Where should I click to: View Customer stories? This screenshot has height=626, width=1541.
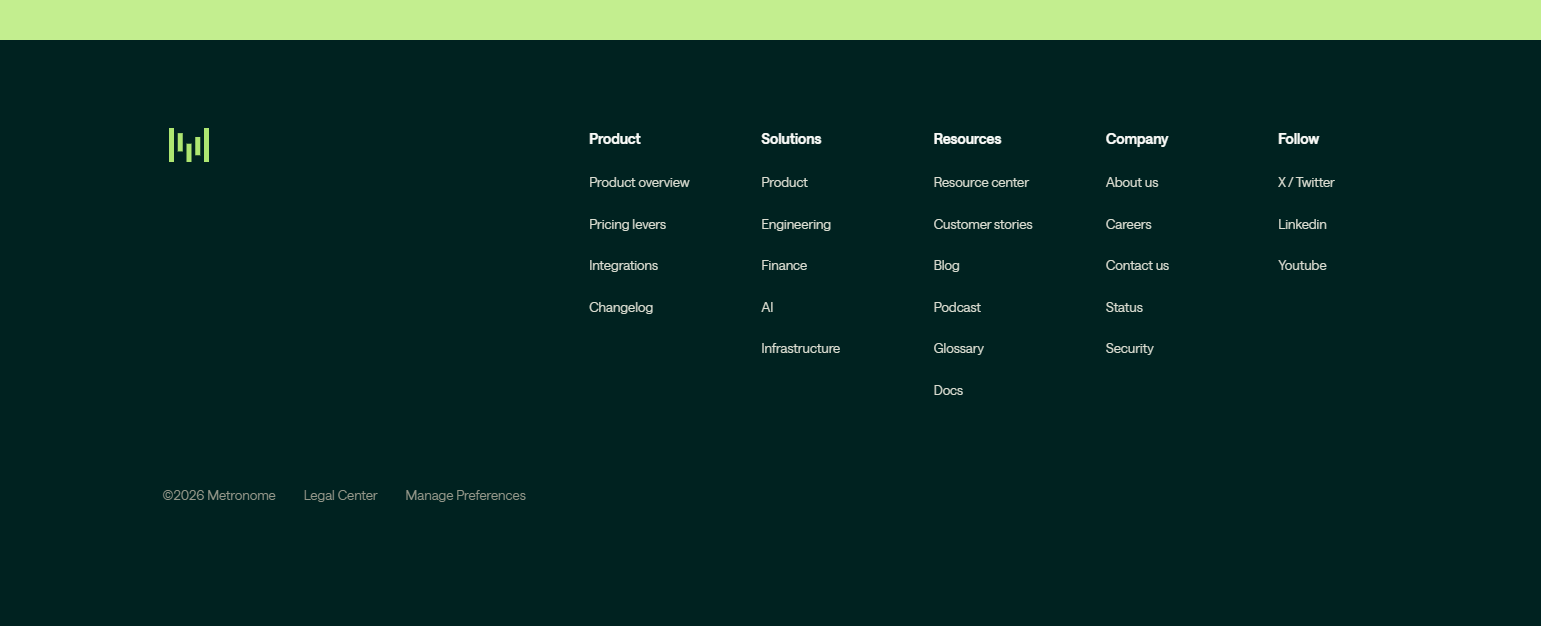(x=983, y=224)
